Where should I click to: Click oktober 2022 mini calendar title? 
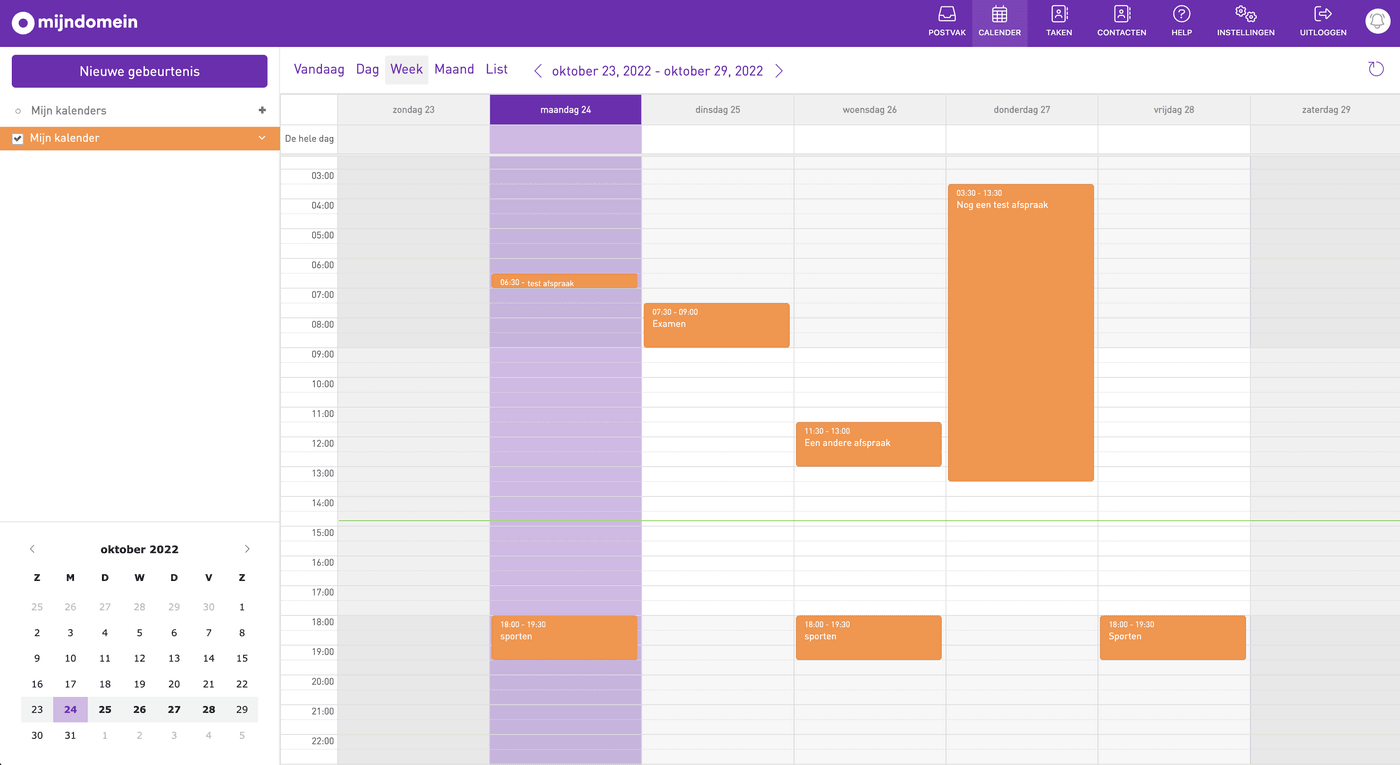[x=140, y=549]
